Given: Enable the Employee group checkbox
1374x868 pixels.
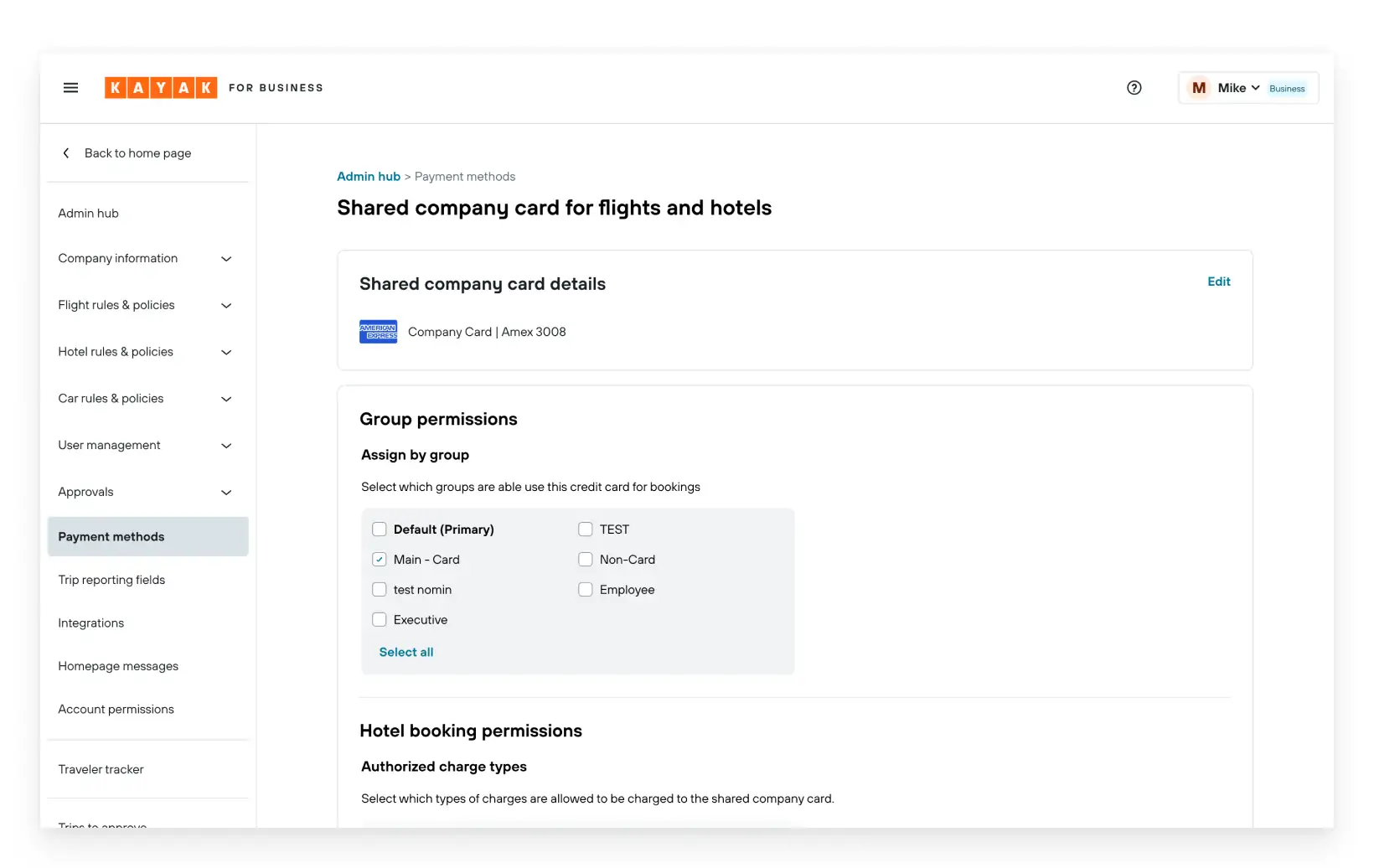Looking at the screenshot, I should 585,589.
